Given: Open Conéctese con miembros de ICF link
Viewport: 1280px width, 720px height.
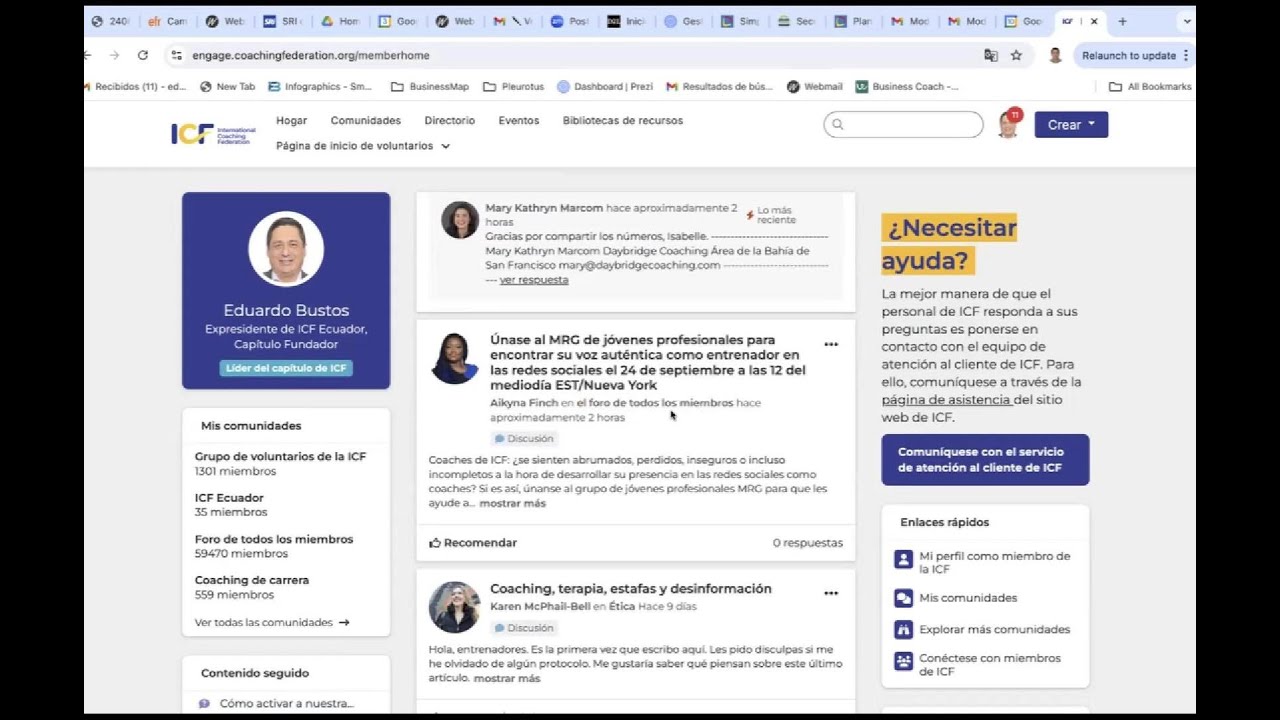Looking at the screenshot, I should tap(978, 664).
